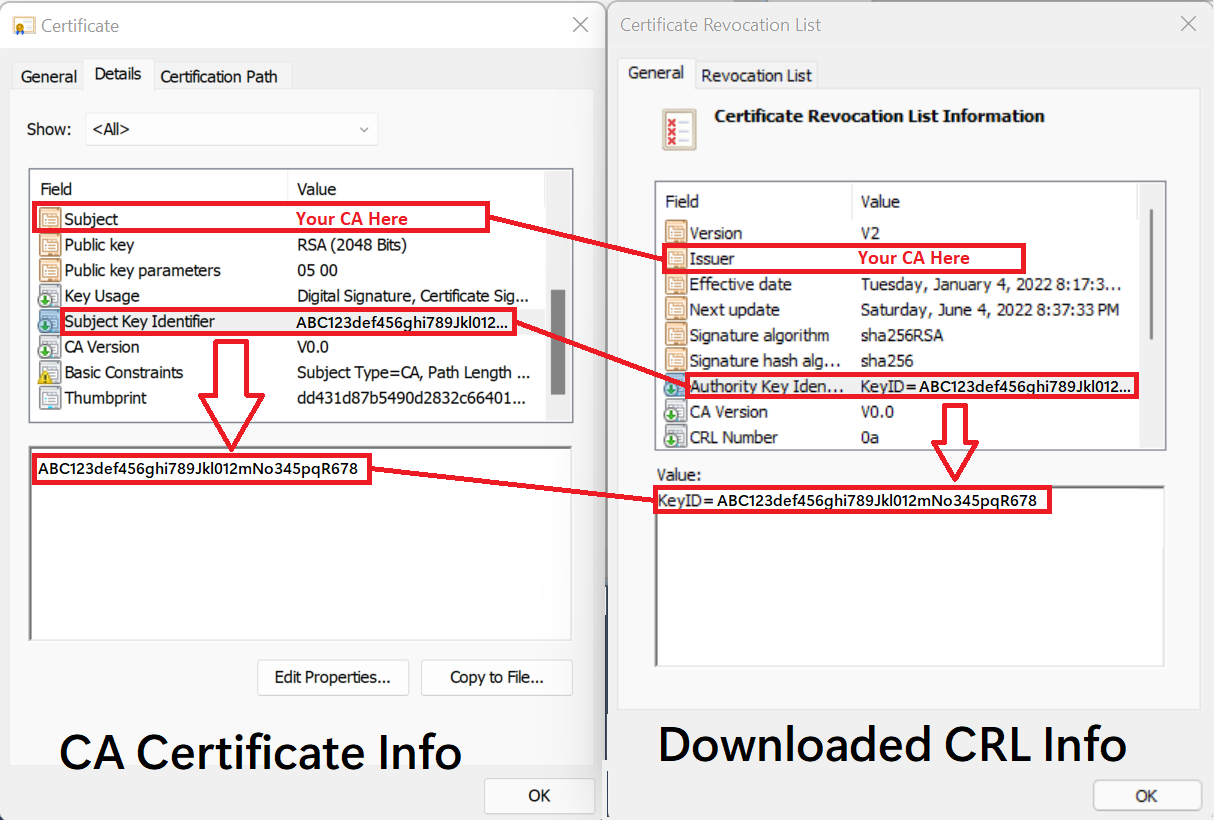Click the Public key field icon
Screen dimensions: 1216x820
coord(50,245)
